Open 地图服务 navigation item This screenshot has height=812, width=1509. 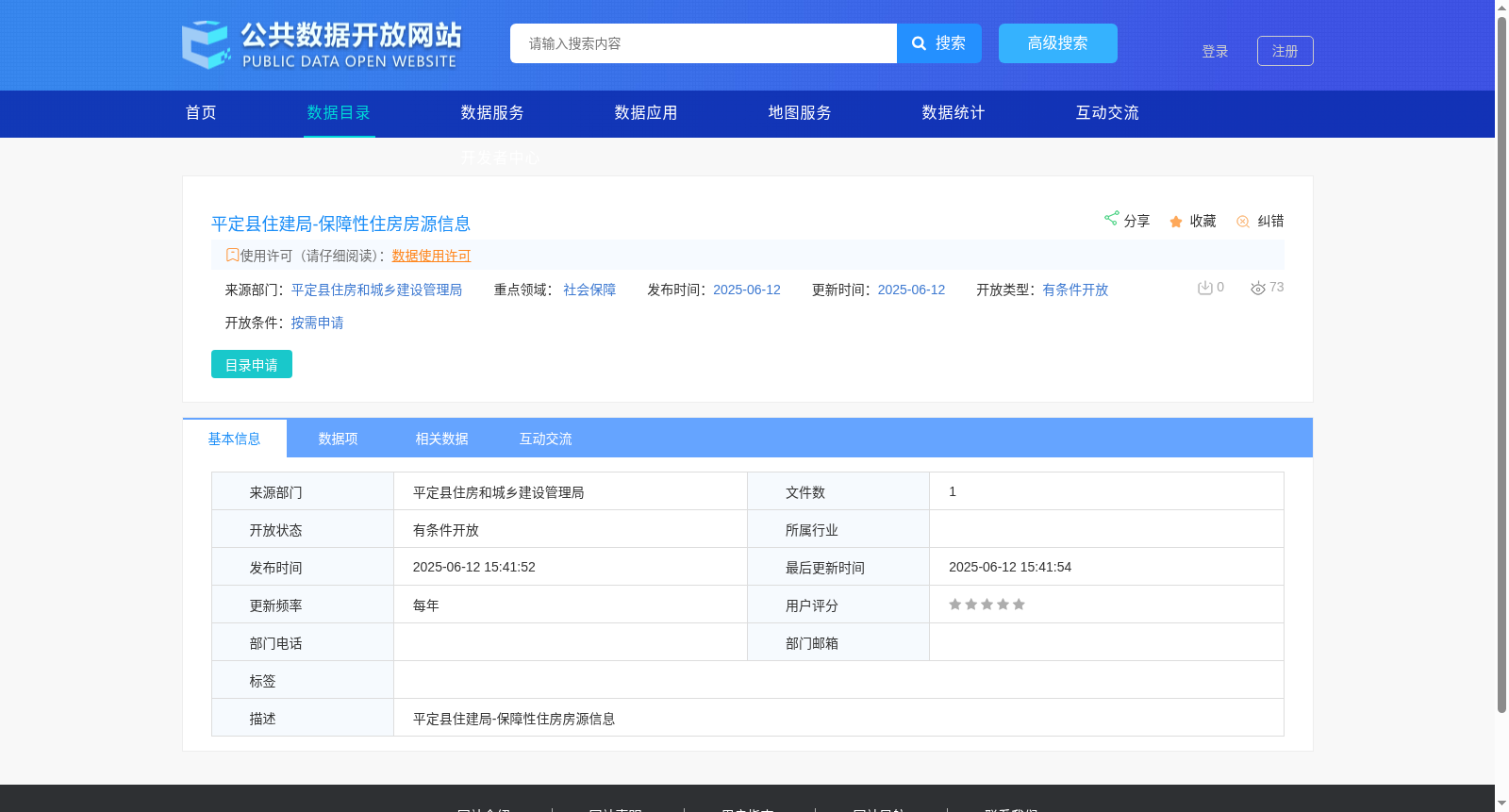800,113
